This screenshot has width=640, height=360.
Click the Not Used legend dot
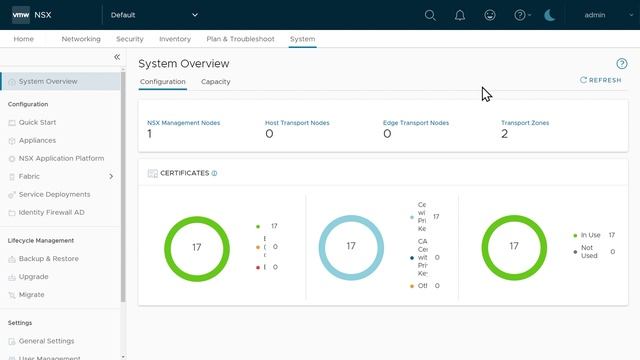575,252
